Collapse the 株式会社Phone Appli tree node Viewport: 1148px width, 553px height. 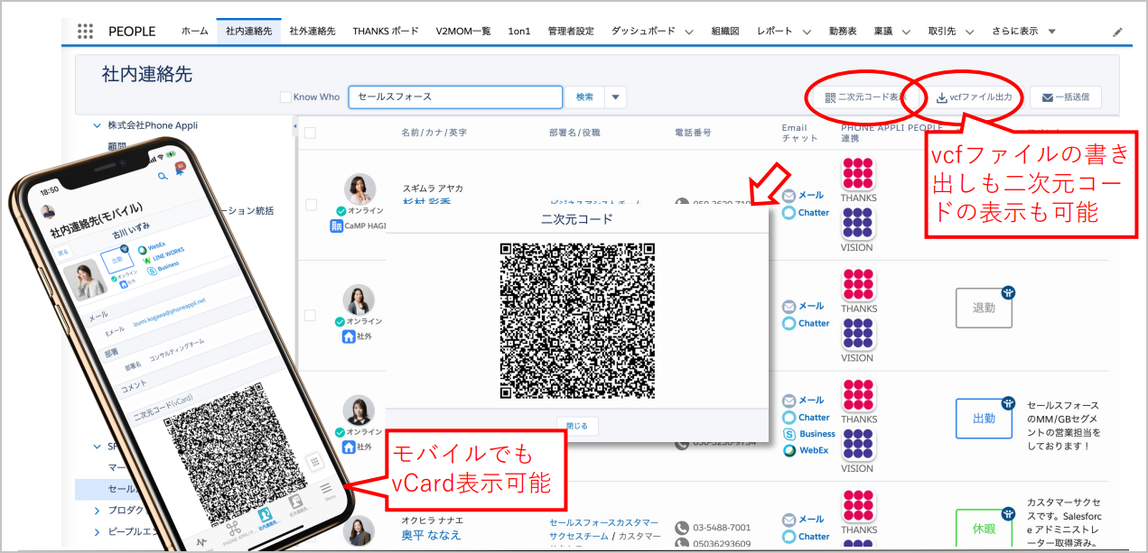pos(97,126)
